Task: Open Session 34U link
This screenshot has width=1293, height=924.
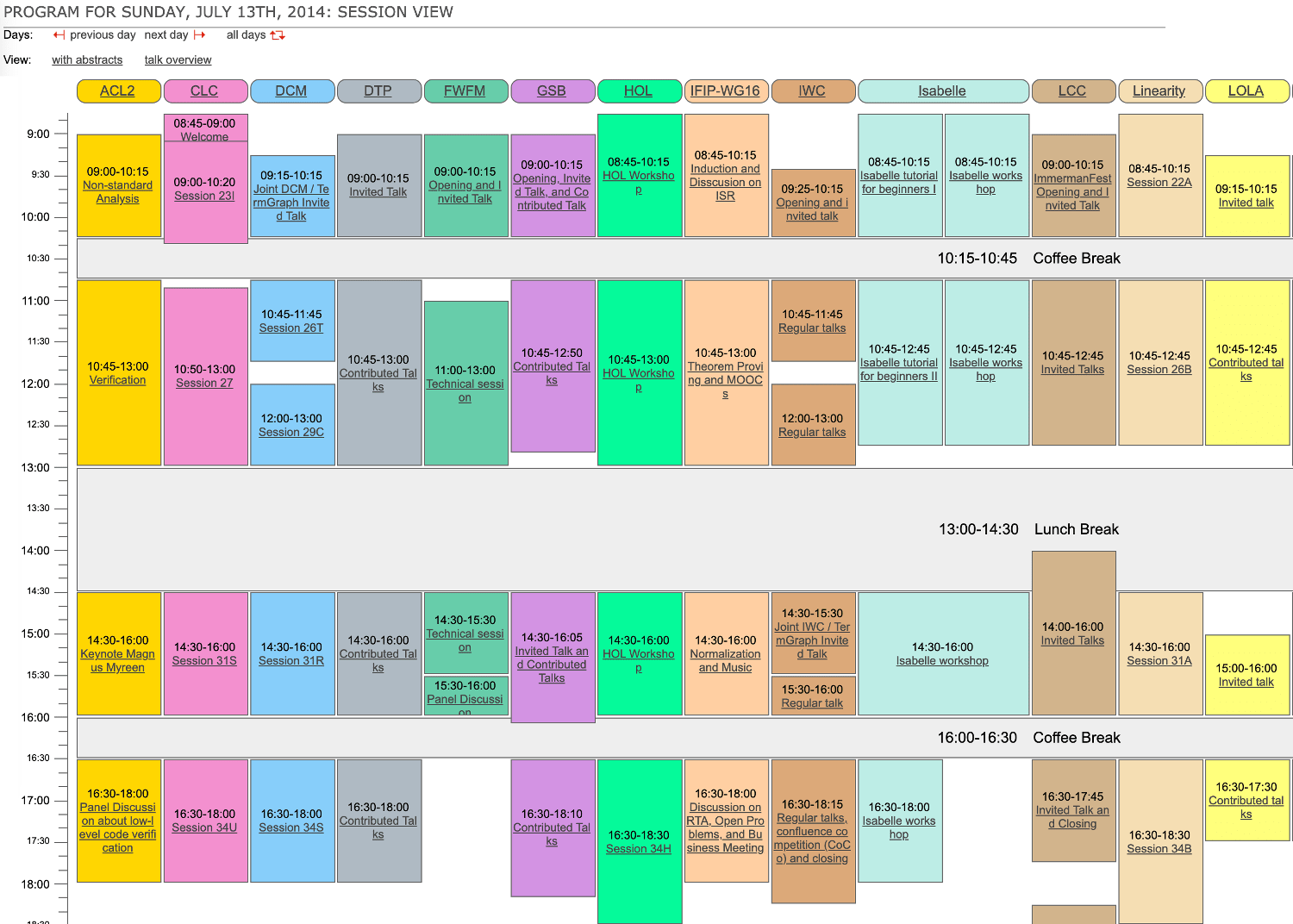Action: point(204,827)
